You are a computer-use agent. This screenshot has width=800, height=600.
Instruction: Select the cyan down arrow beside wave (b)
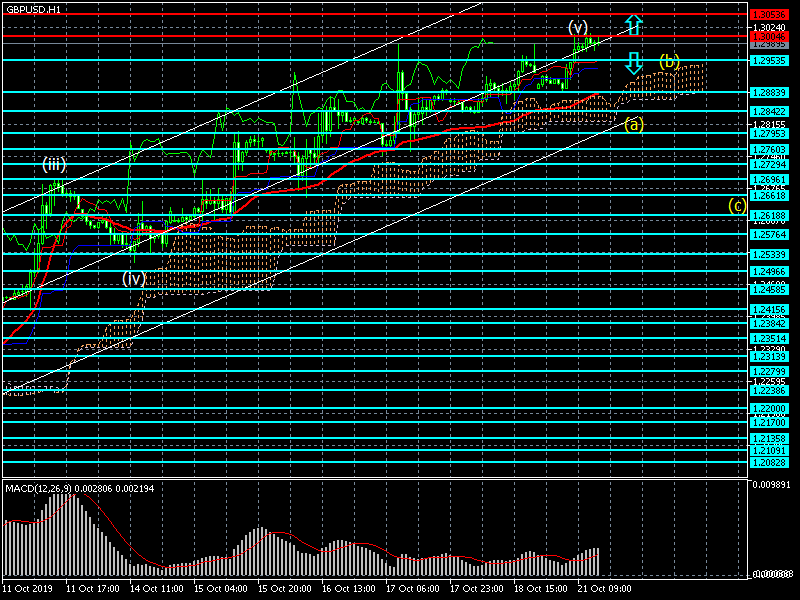point(634,63)
